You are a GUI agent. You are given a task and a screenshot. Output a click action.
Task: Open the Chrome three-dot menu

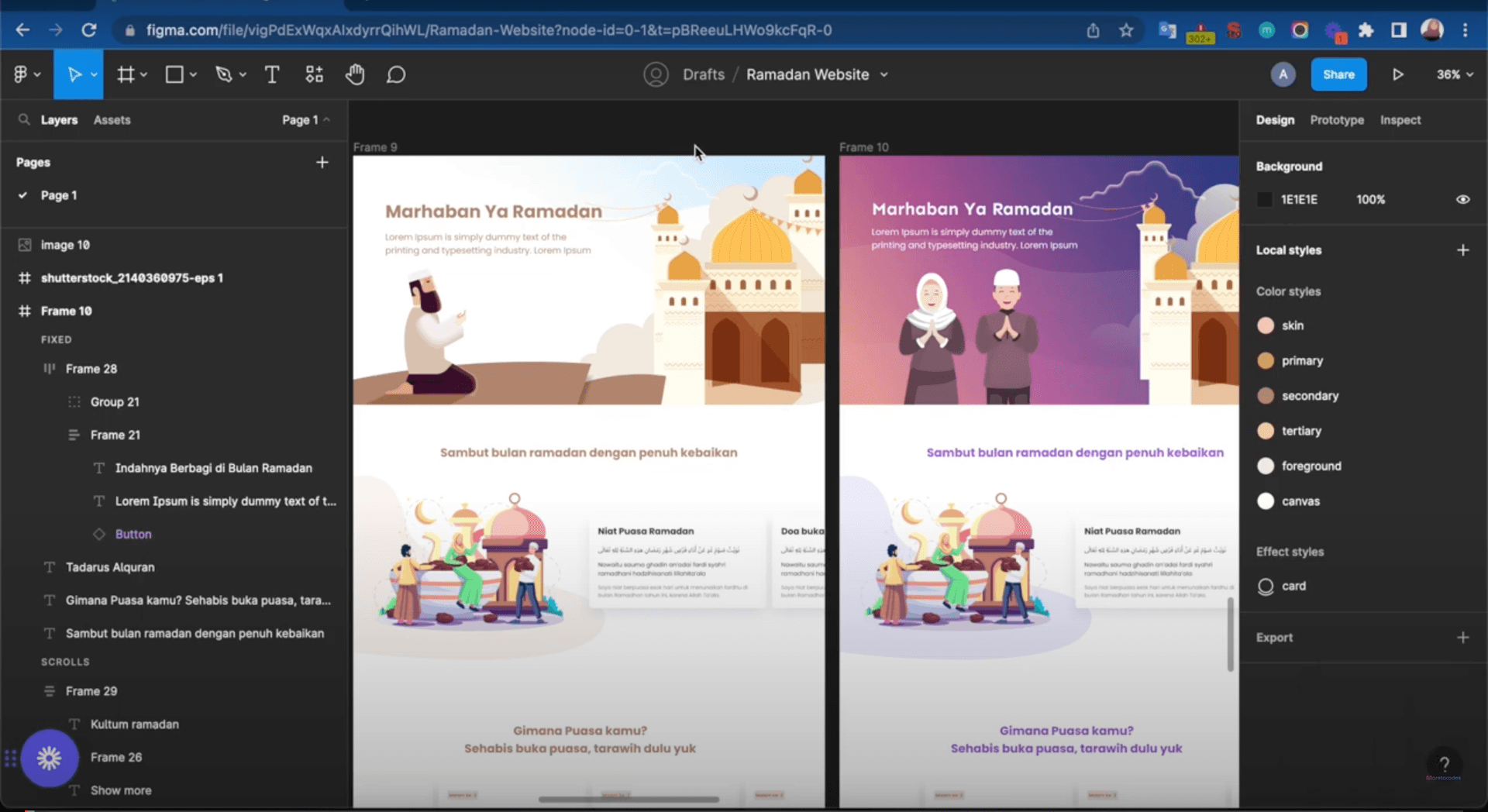[1465, 30]
